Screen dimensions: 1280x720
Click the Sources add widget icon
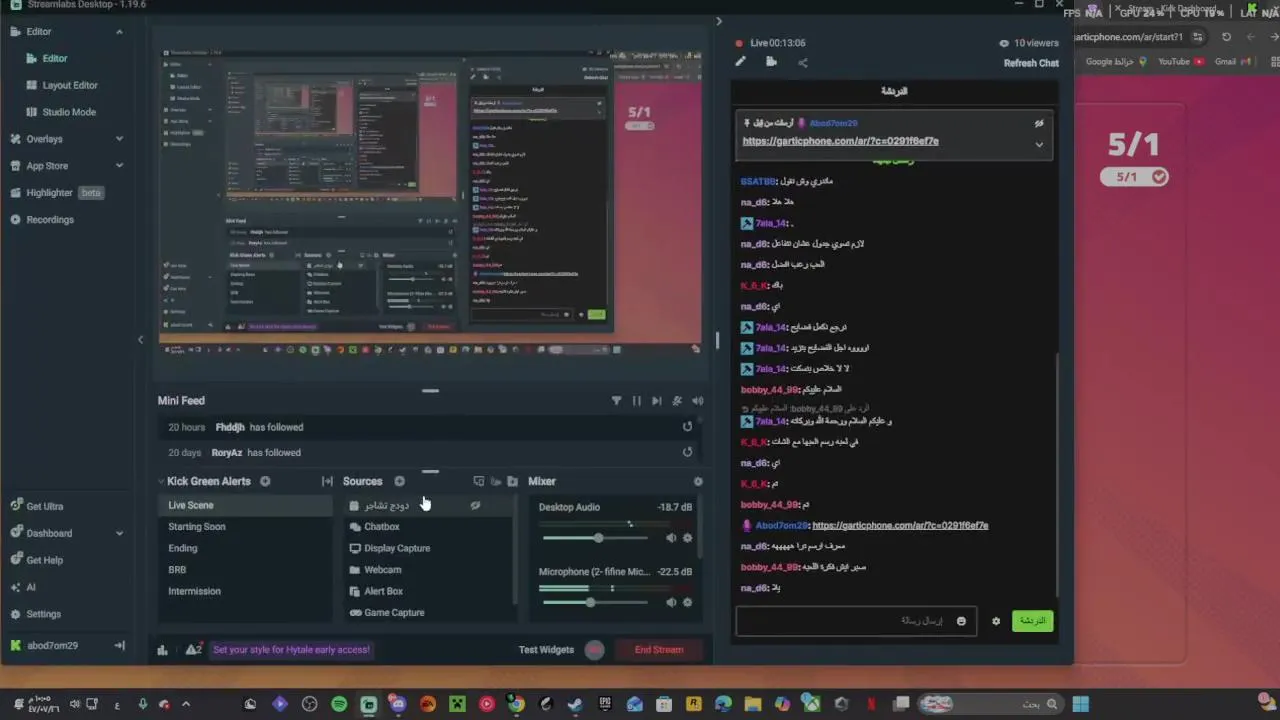tap(478, 481)
